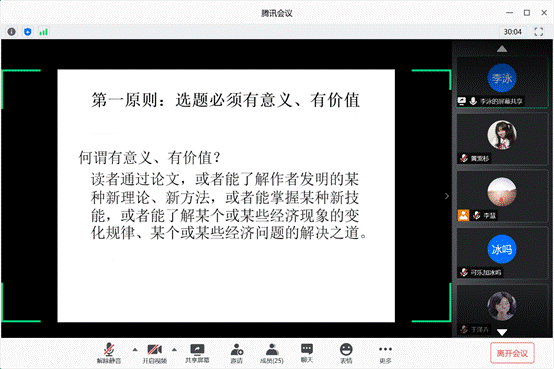Select the 可乐加冰吗 participant tile
554x369 pixels.
point(502,253)
